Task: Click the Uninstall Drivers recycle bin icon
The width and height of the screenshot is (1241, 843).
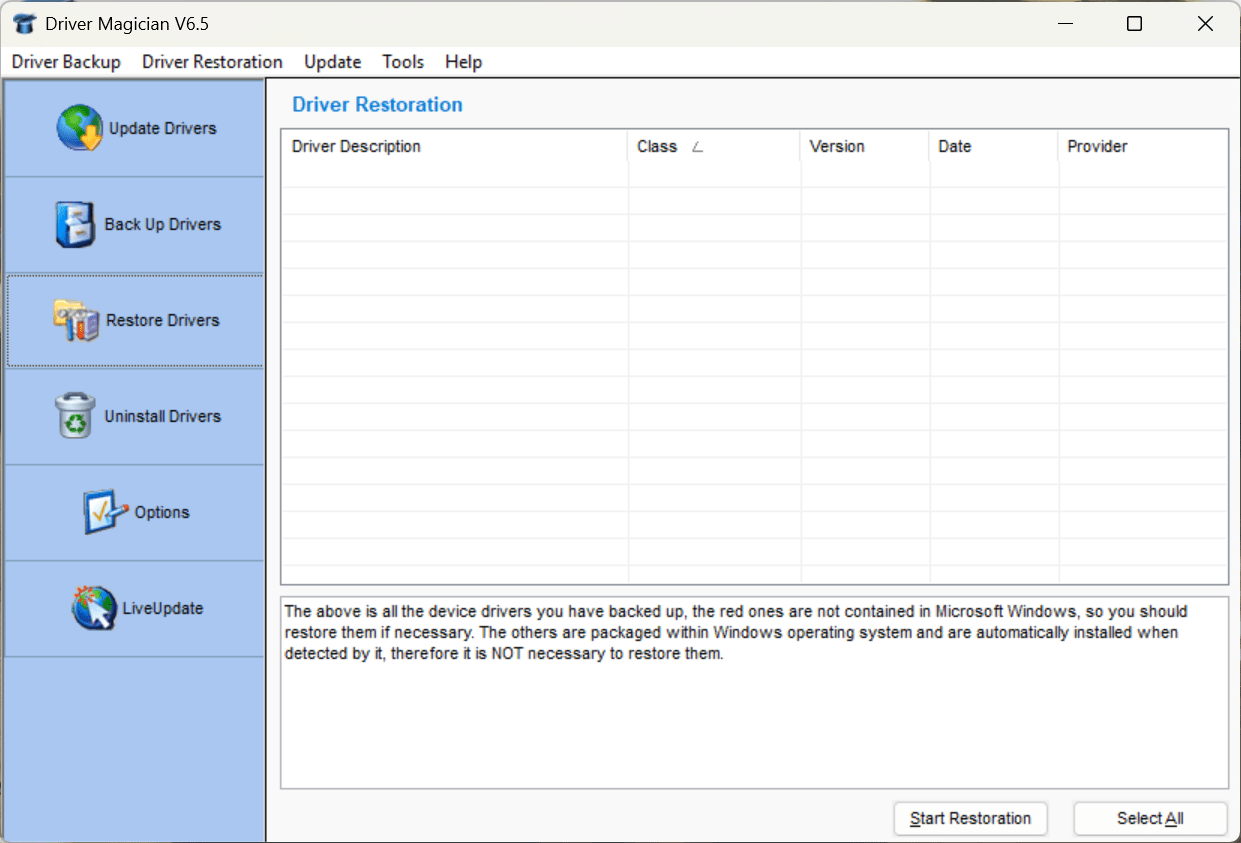Action: pos(75,416)
